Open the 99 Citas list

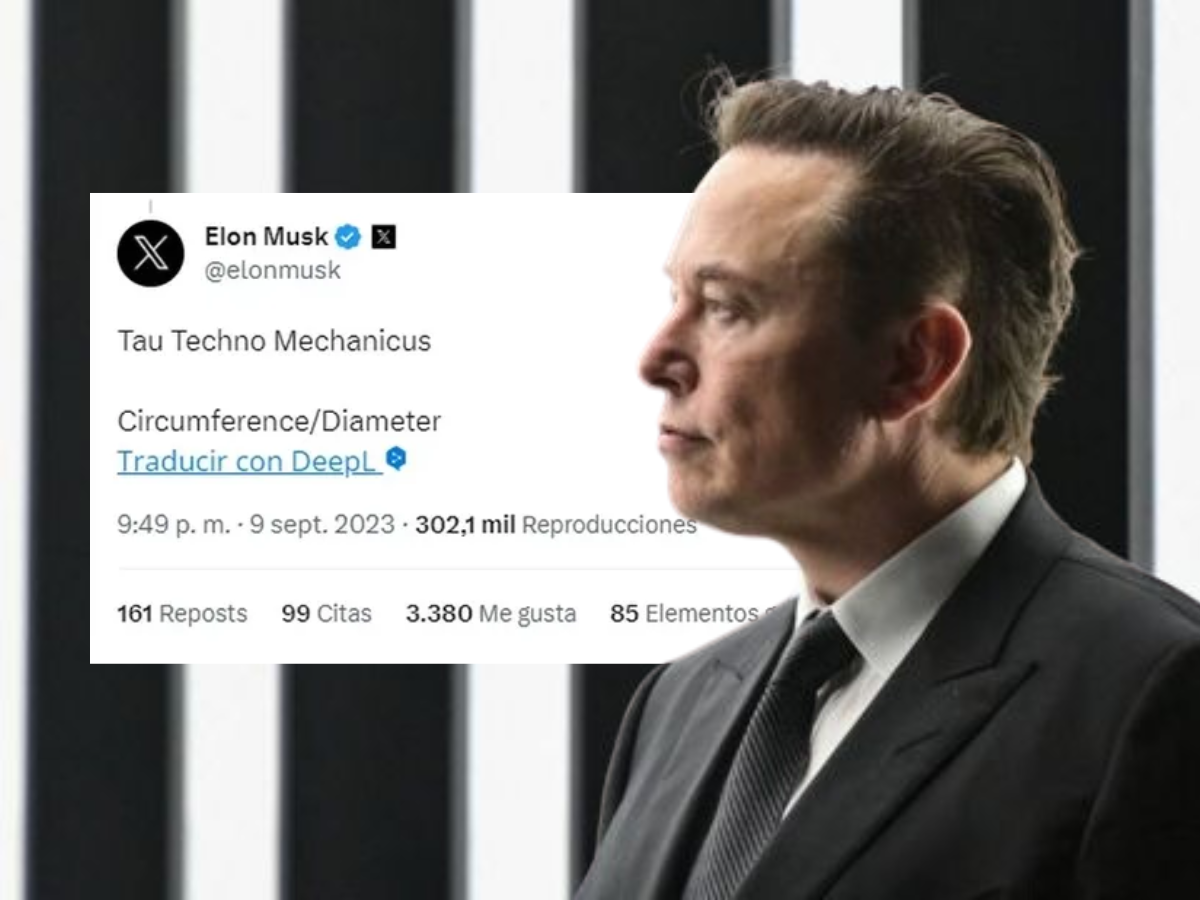tap(326, 613)
